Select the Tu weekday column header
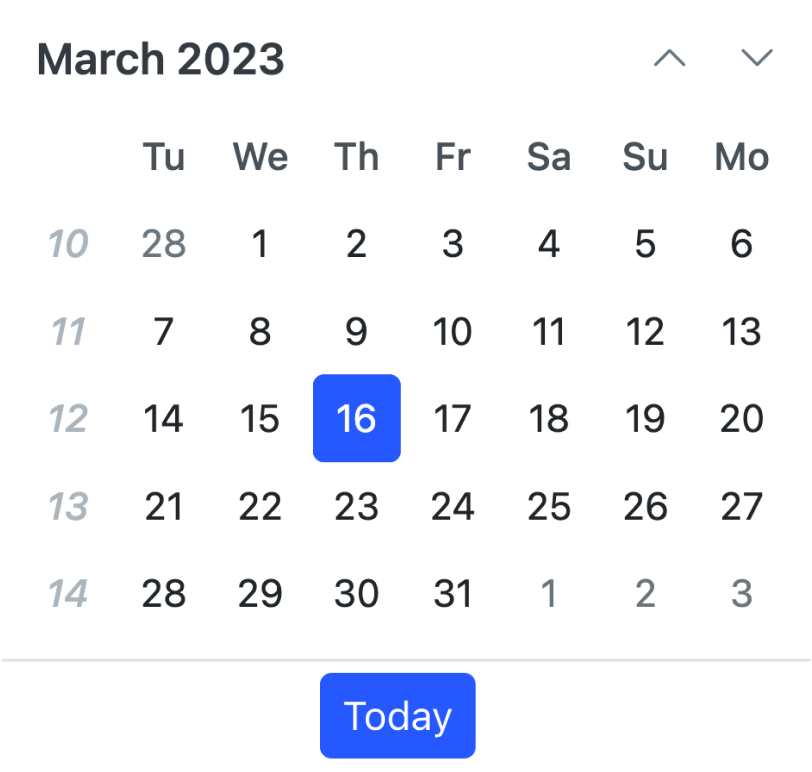Viewport: 812px width, 772px height. point(163,157)
